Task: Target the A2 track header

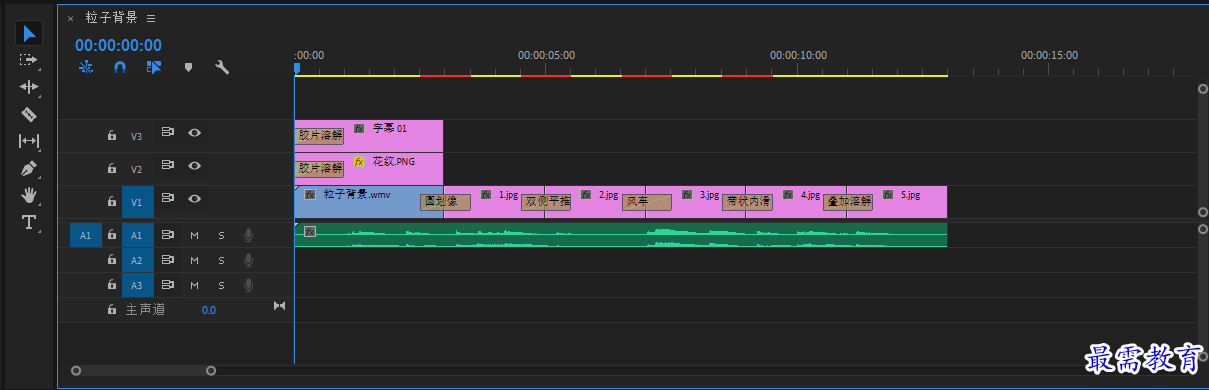Action: click(x=138, y=260)
